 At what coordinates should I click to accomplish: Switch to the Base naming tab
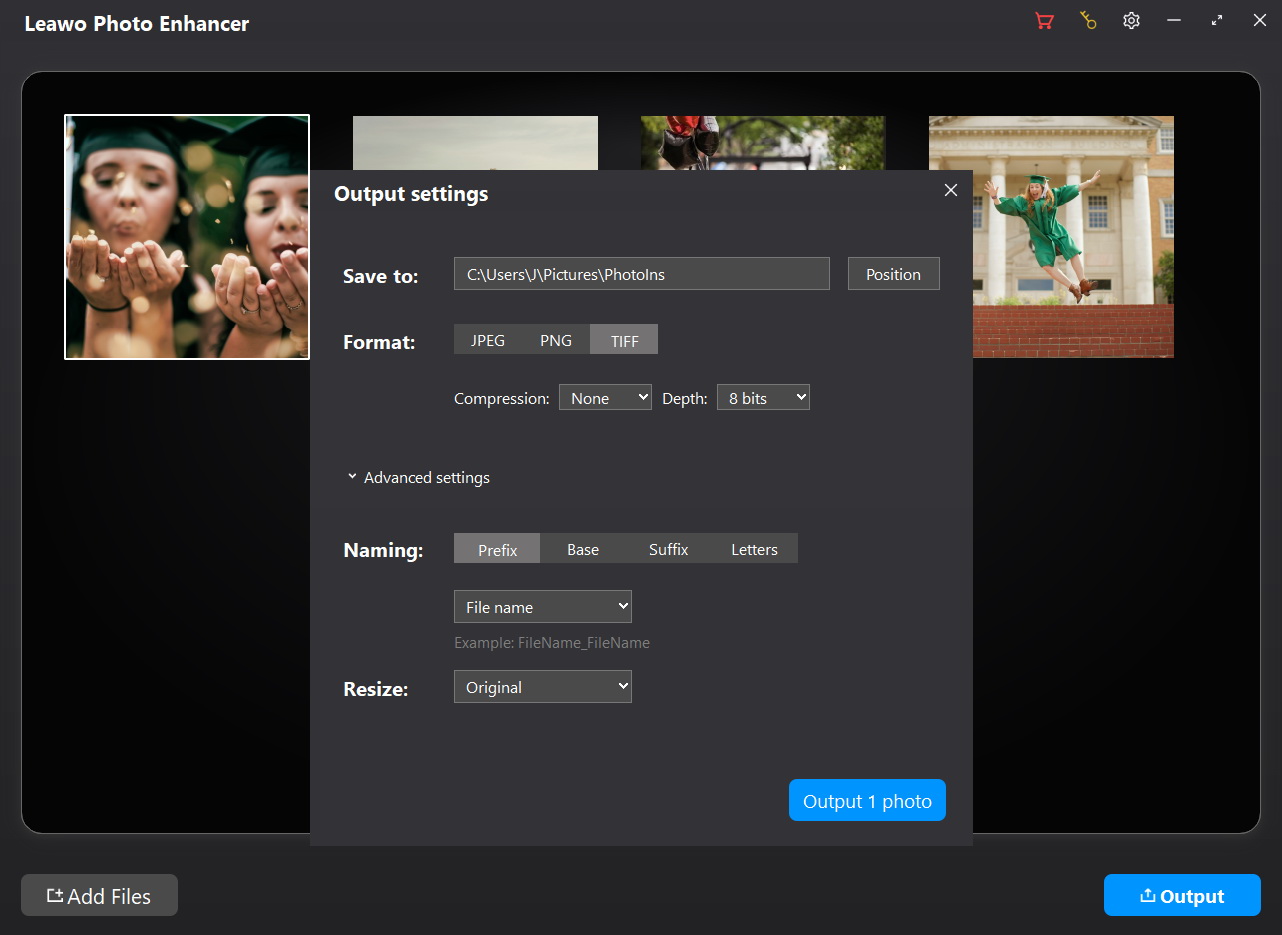click(x=583, y=549)
